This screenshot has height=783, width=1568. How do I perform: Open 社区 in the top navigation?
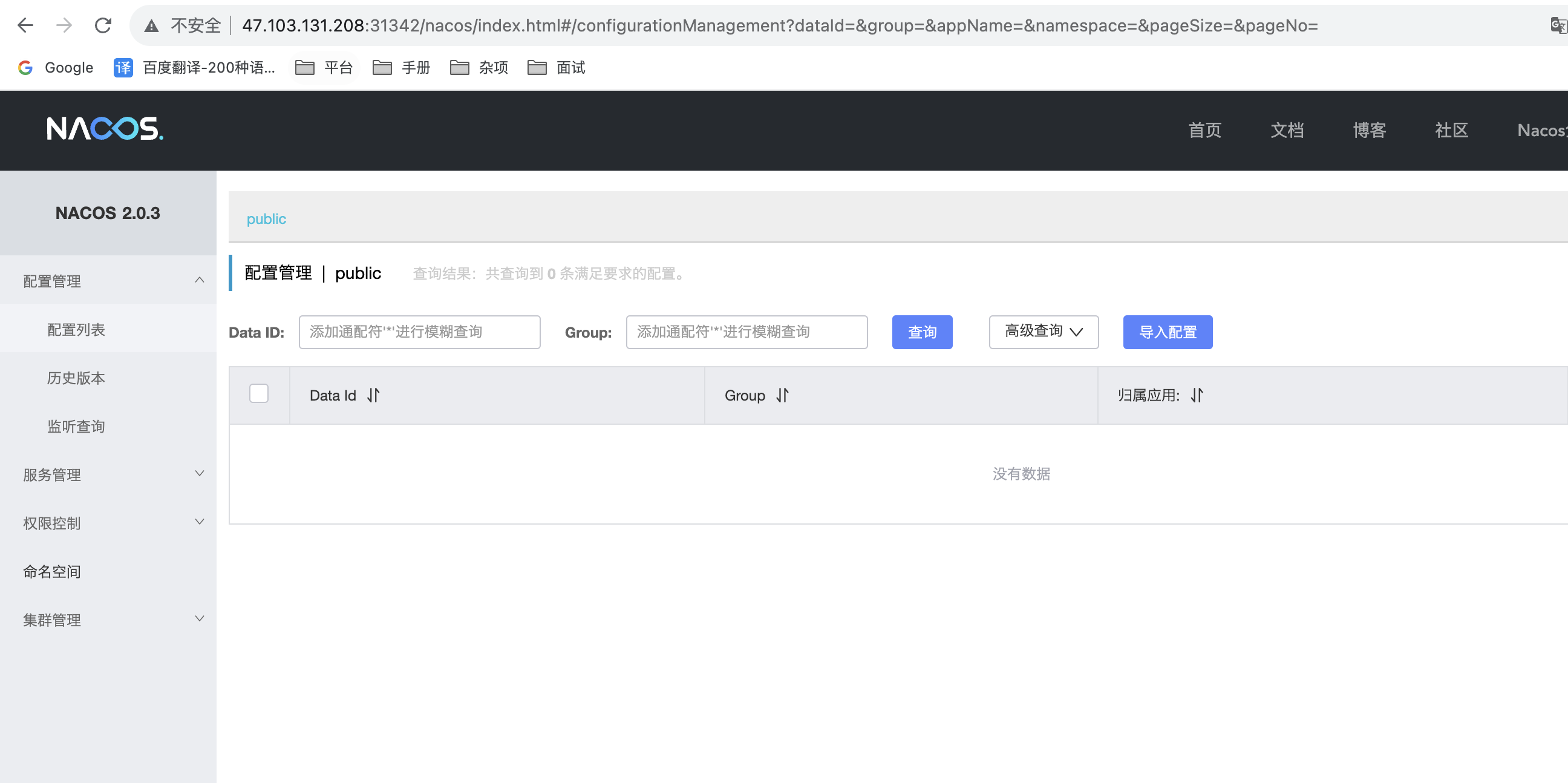(1451, 130)
